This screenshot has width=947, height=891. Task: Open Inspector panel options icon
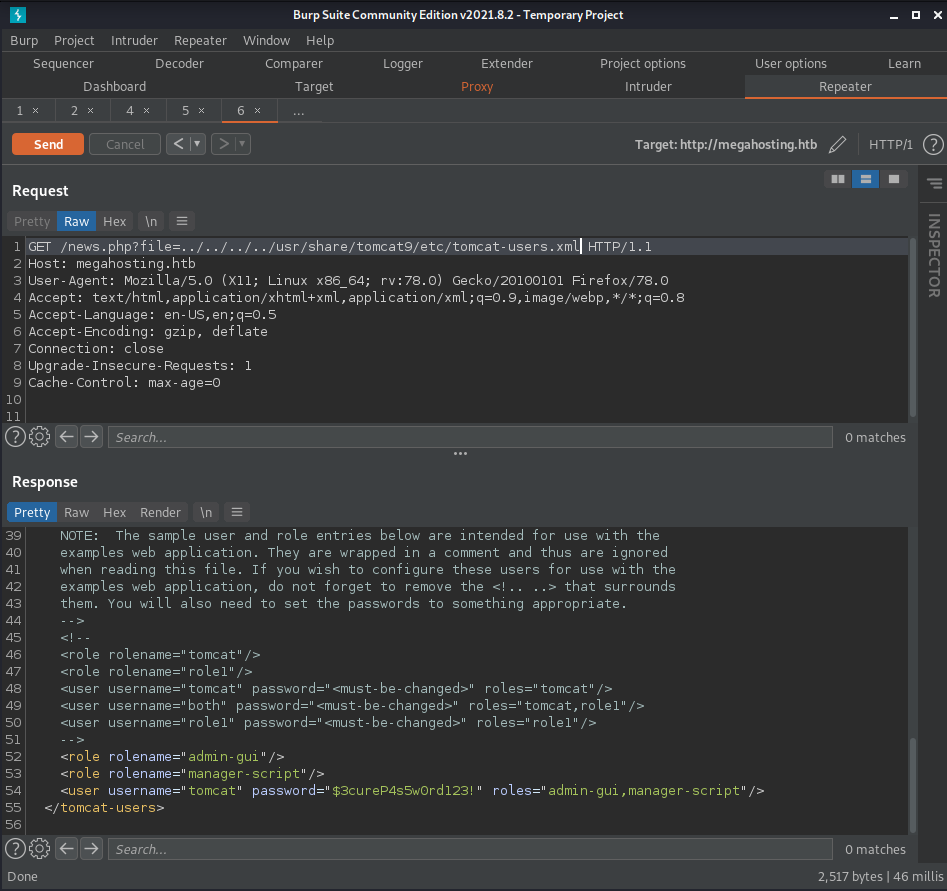click(x=934, y=183)
